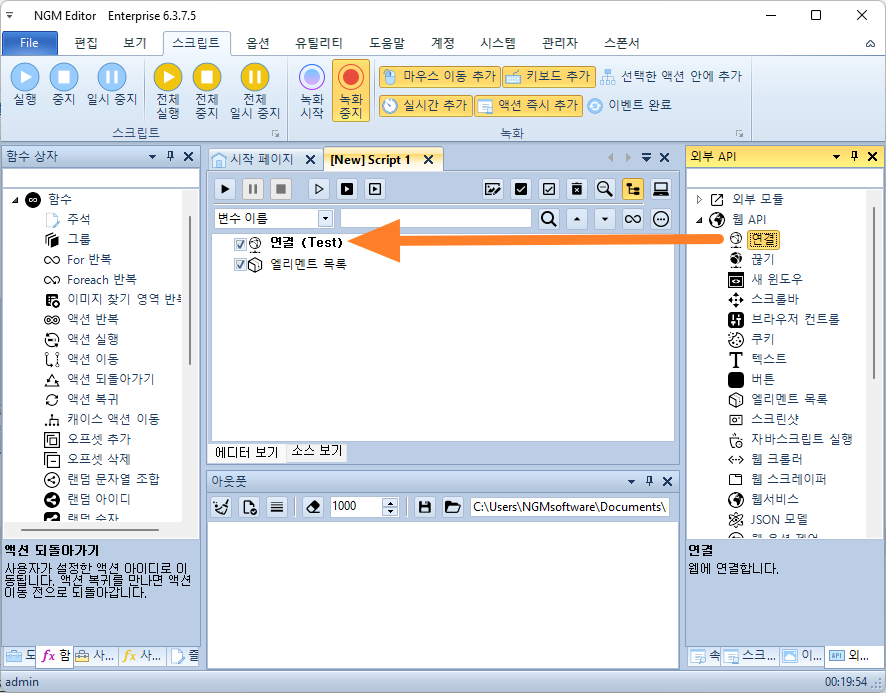Viewport: 886px width, 693px height.
Task: Select 브라우저 컨트롤 in 웹 API tree
Action: (x=794, y=319)
